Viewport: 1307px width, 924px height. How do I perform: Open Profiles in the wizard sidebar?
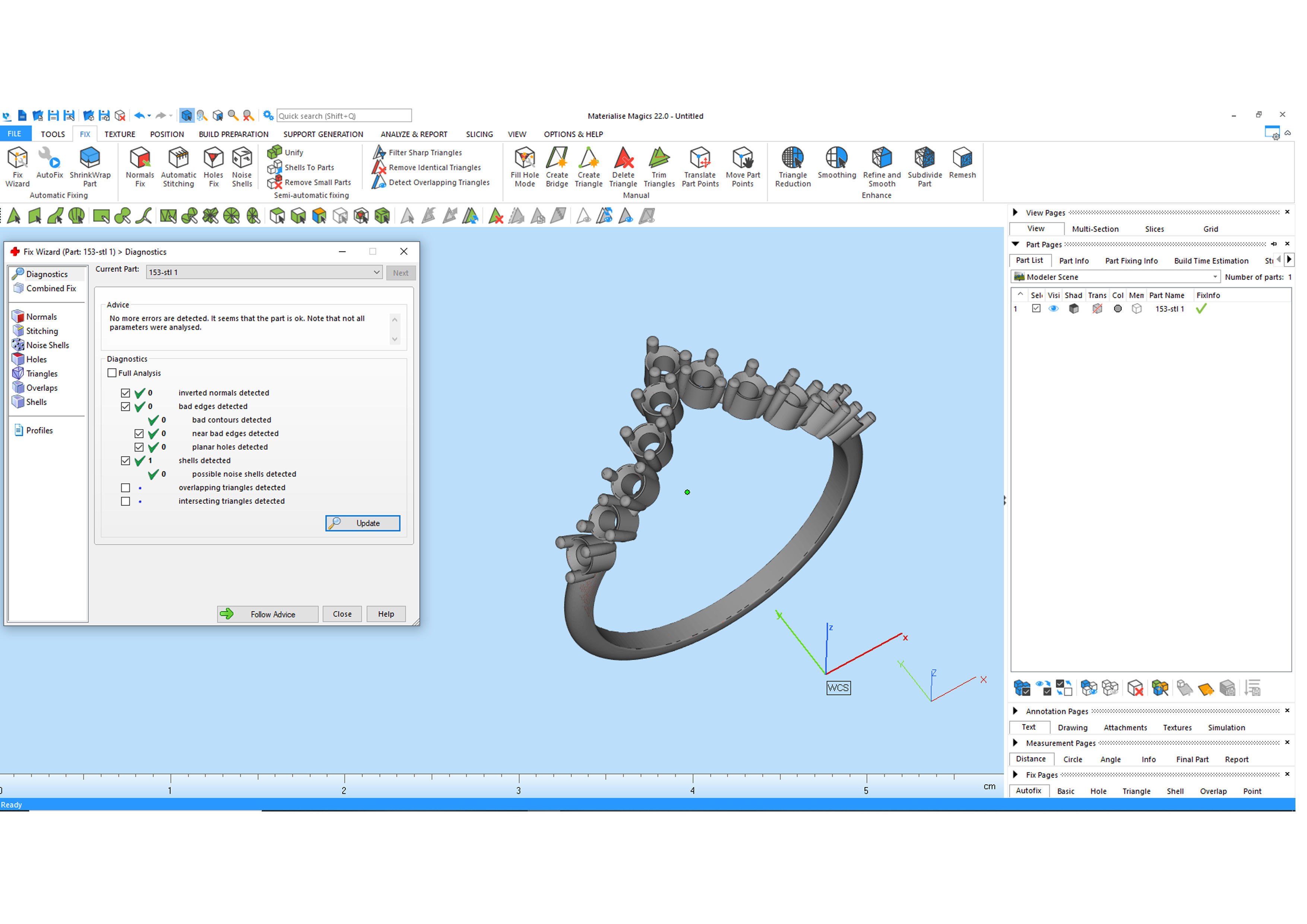[x=34, y=431]
